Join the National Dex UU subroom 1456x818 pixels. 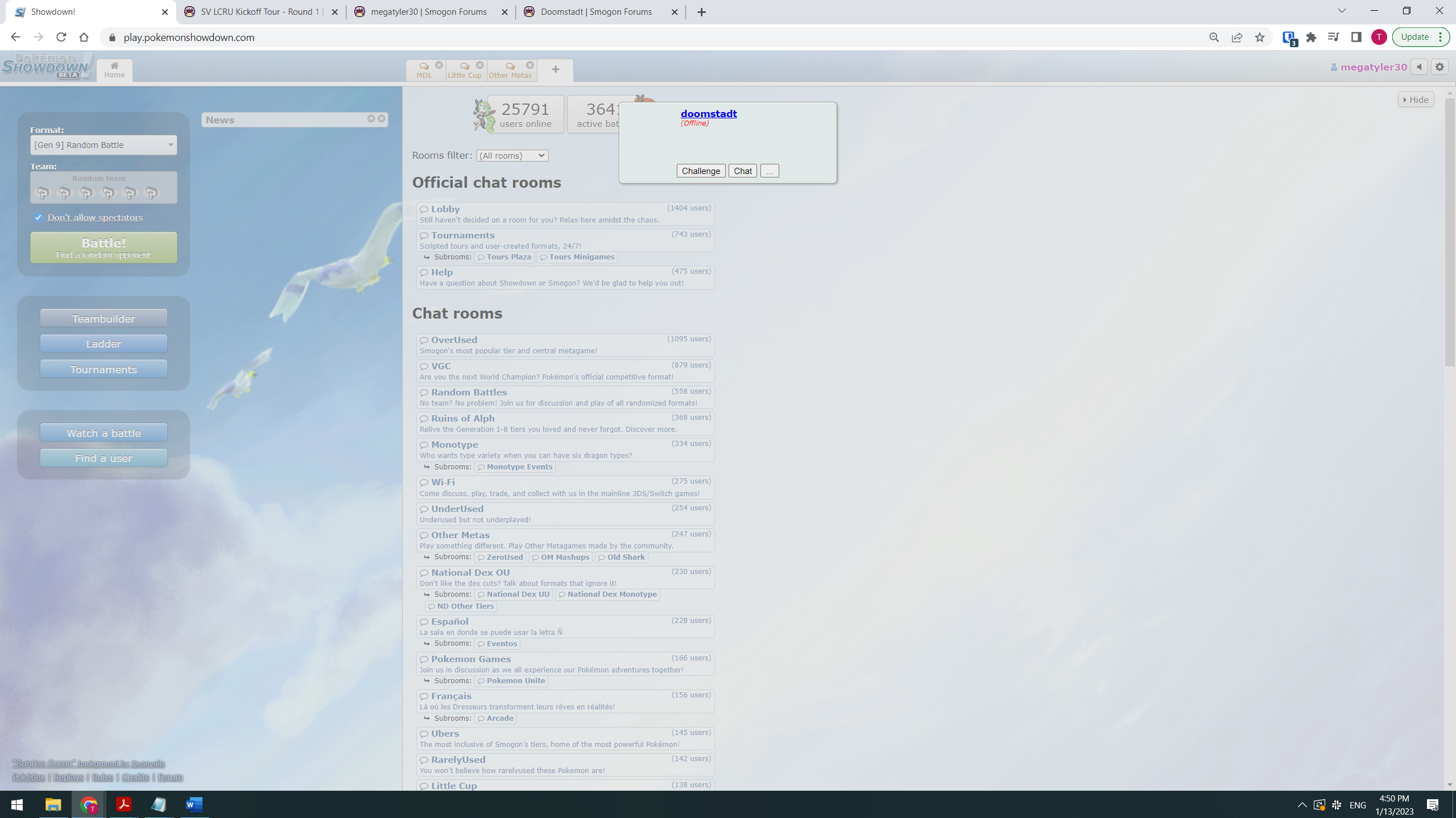(x=514, y=594)
